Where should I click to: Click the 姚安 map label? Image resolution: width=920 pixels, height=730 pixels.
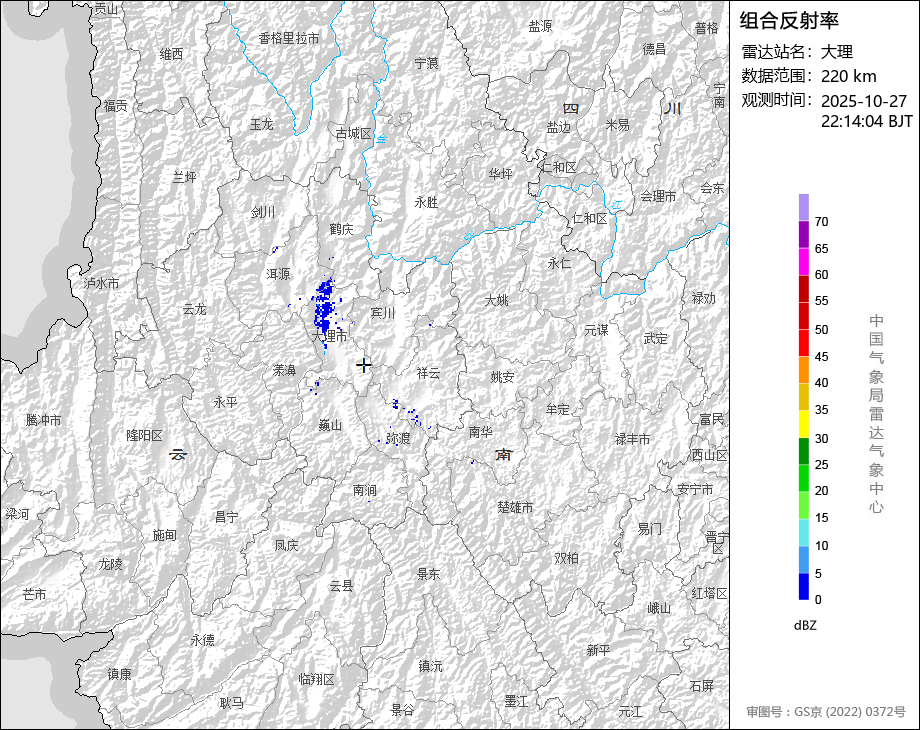502,377
